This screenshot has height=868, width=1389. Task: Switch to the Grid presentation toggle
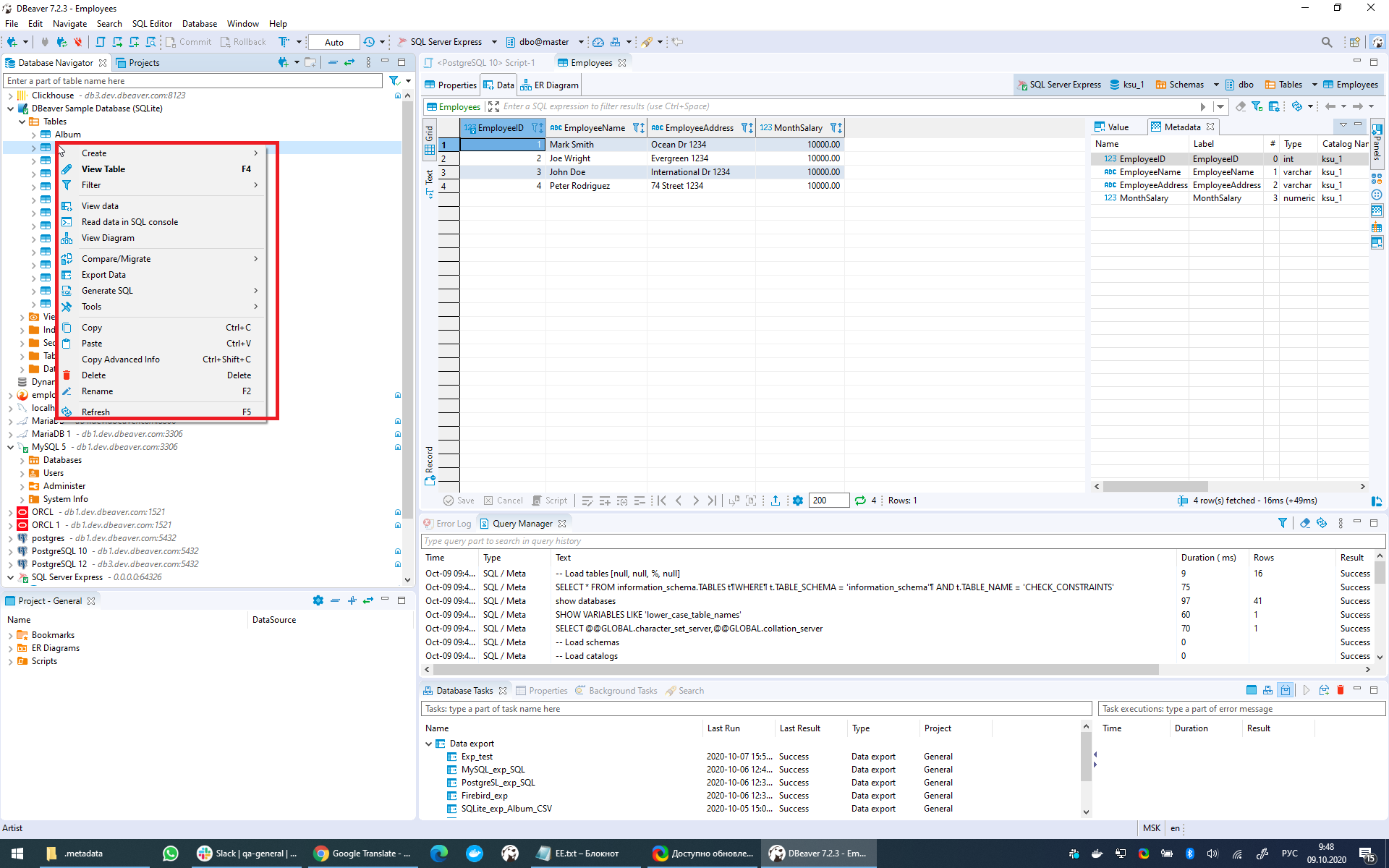pos(429,139)
